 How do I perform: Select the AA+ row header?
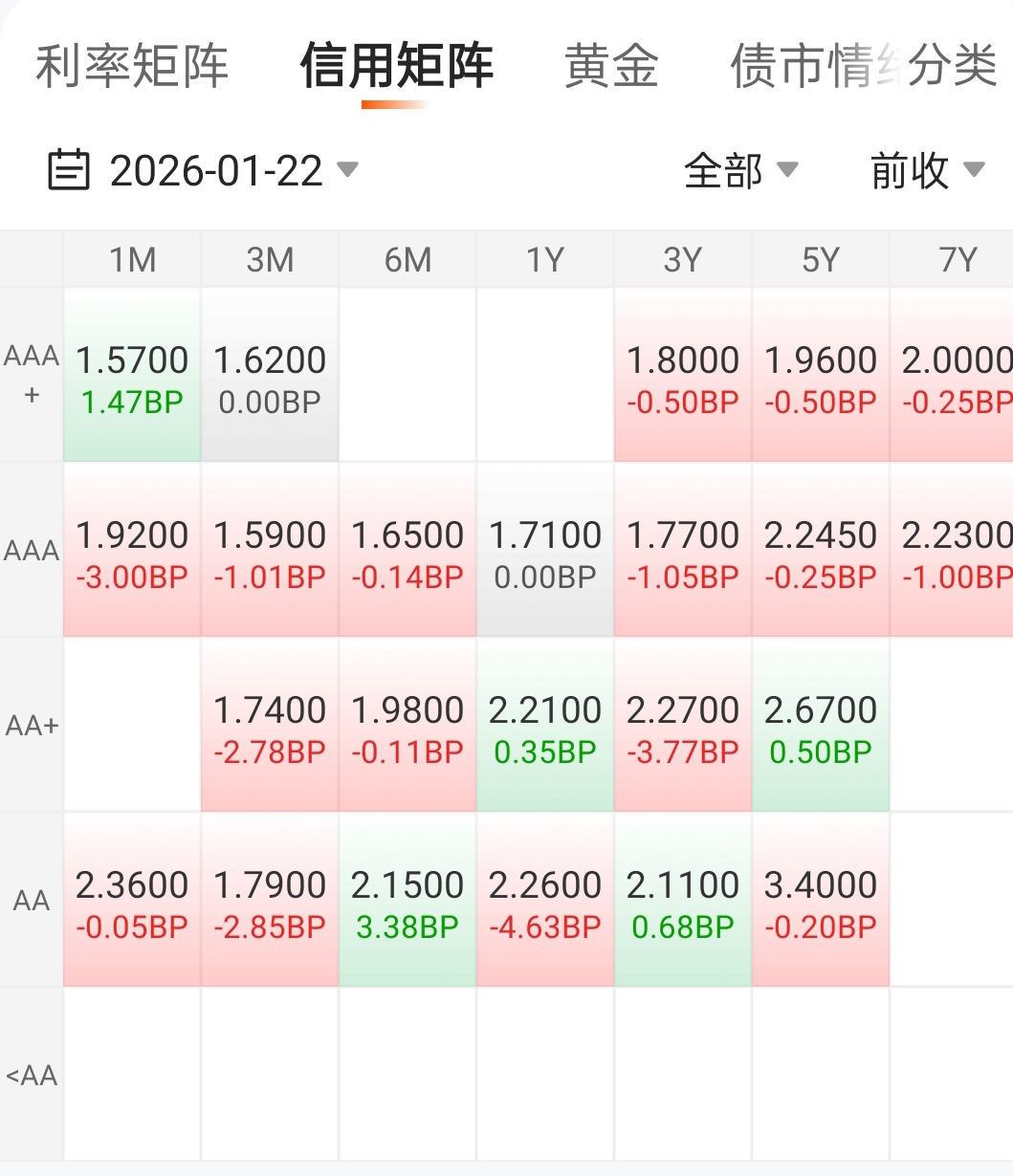click(32, 726)
